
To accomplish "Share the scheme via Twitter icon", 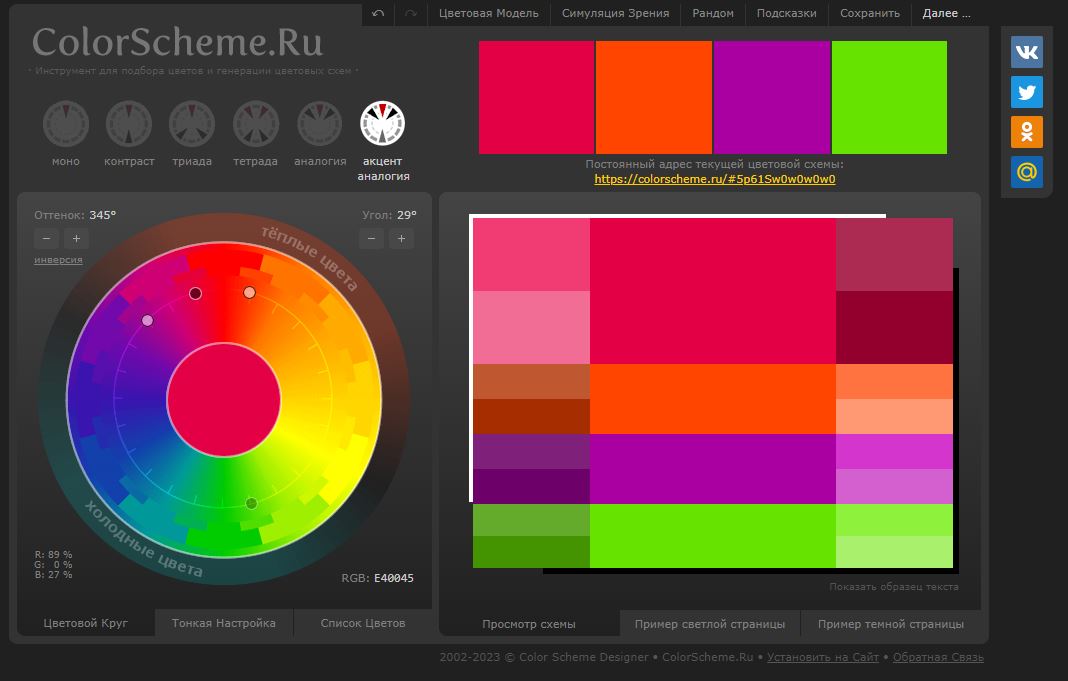I will [x=1026, y=91].
